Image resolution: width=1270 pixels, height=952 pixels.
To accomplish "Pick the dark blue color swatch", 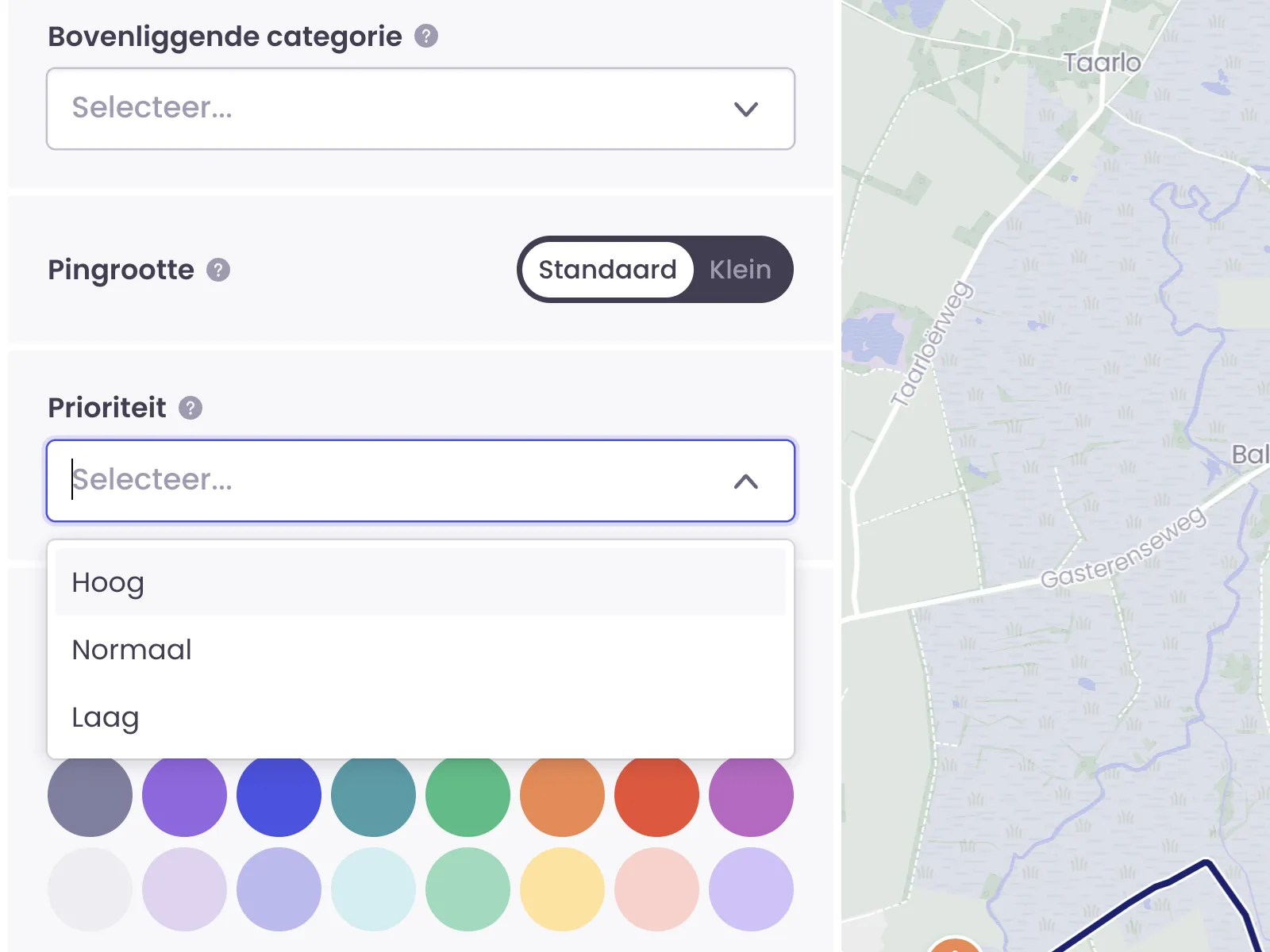I will coord(279,796).
